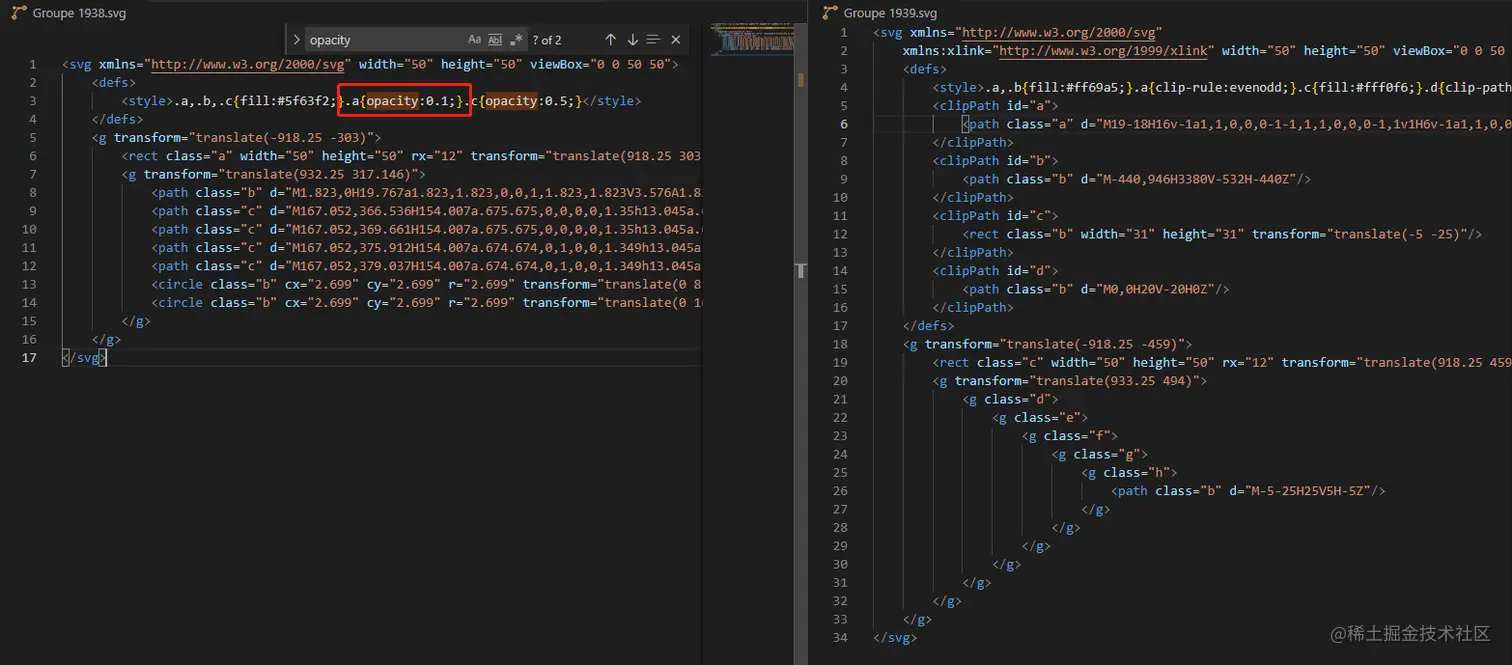The height and width of the screenshot is (665, 1512).
Task: Click the <g class="h"> line
Action: (x=1129, y=472)
